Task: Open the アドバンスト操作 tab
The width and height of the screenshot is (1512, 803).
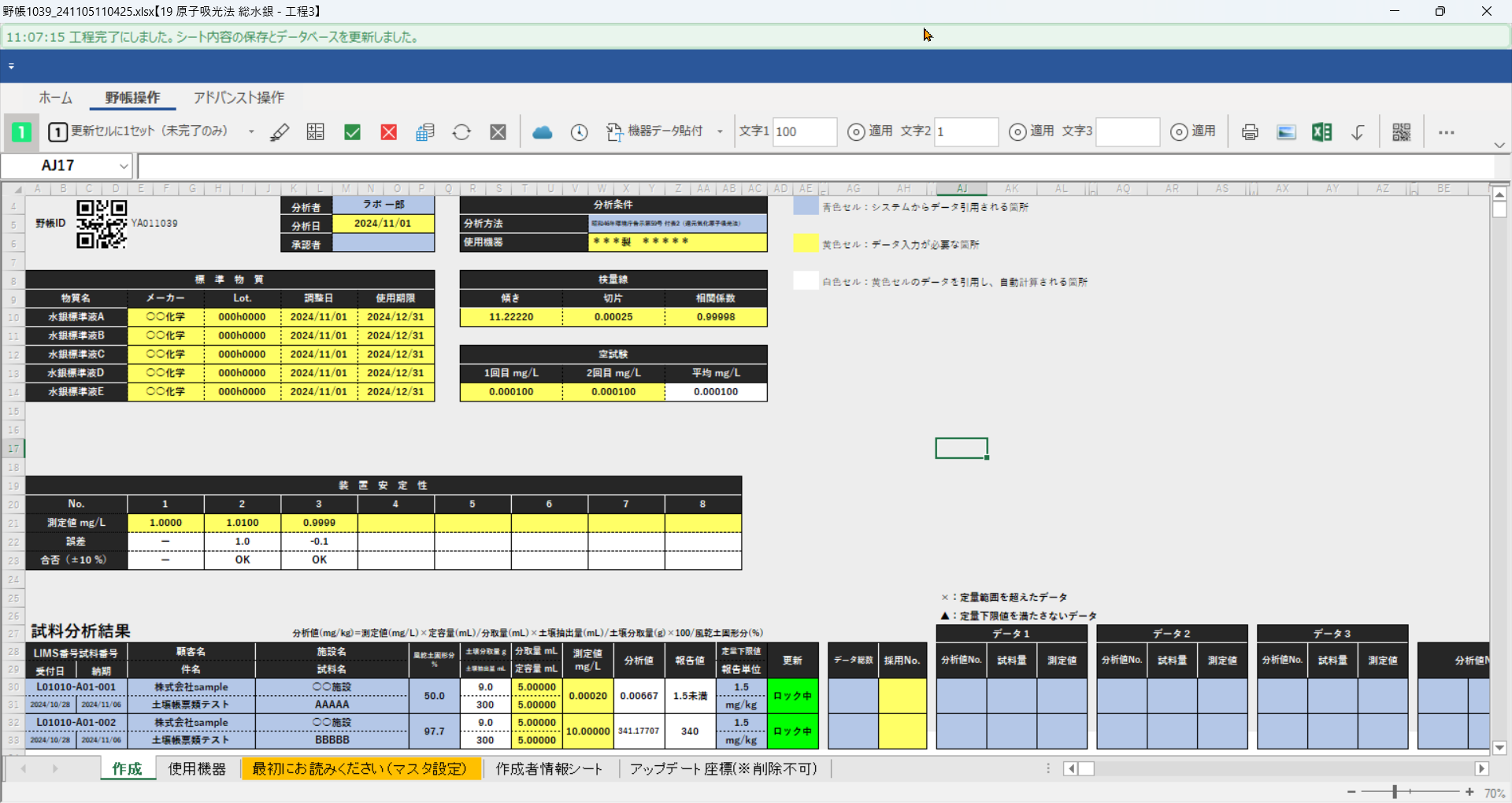Action: point(239,98)
